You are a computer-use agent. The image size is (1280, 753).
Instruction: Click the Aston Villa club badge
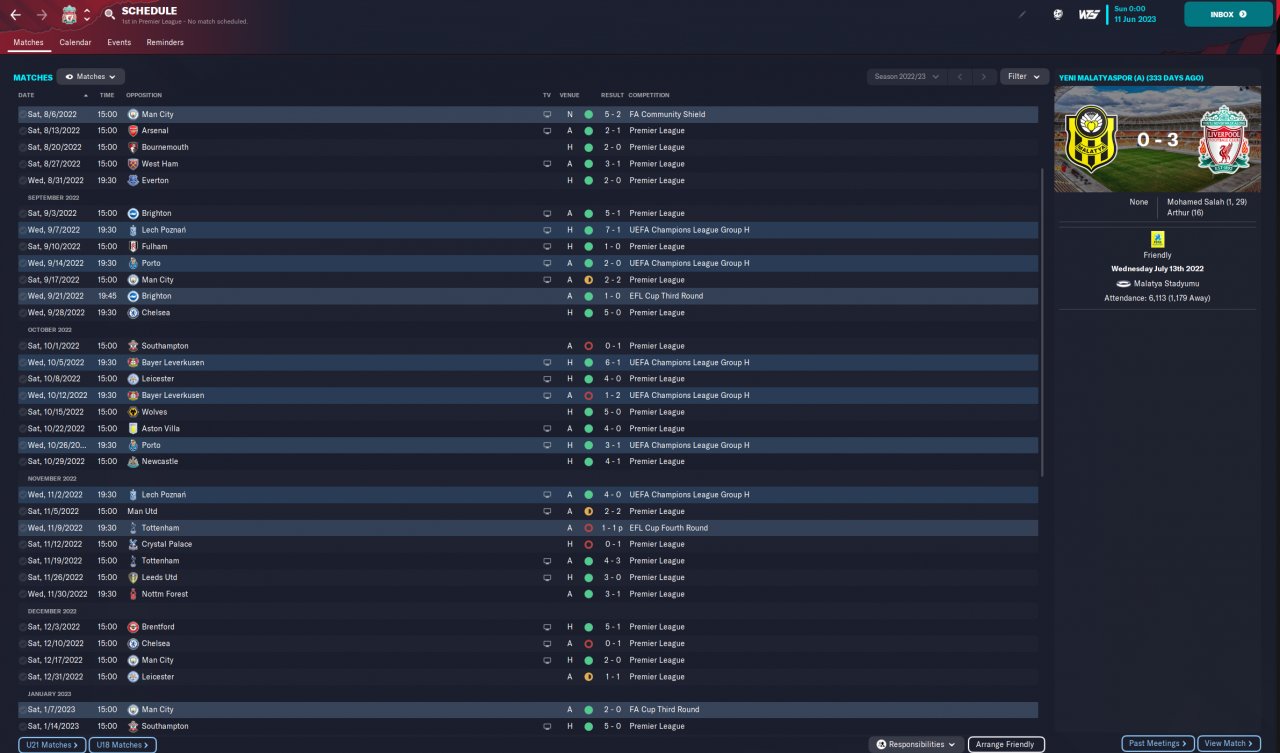pos(133,428)
